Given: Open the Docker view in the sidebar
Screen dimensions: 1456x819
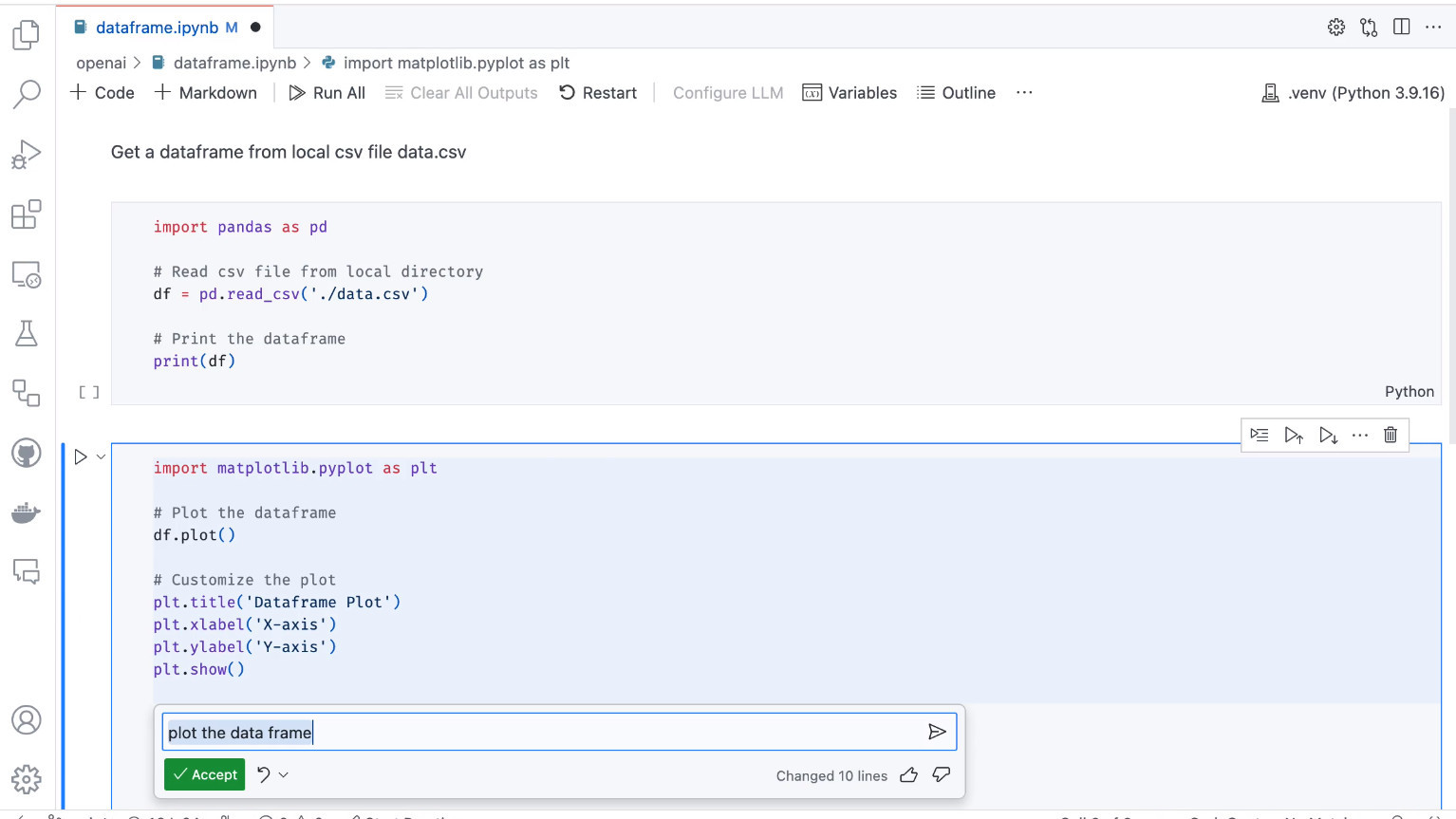Looking at the screenshot, I should click(27, 512).
